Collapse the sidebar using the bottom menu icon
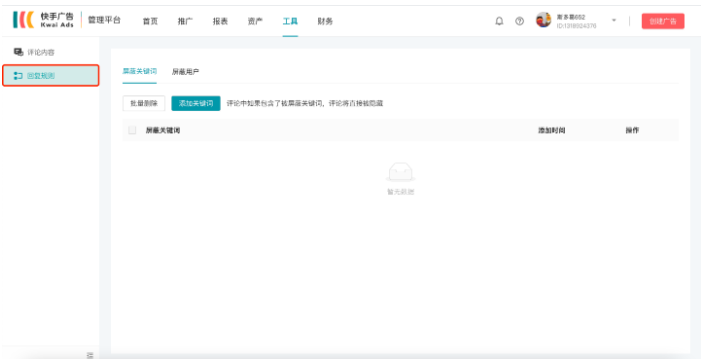This screenshot has width=702, height=362. [90, 355]
